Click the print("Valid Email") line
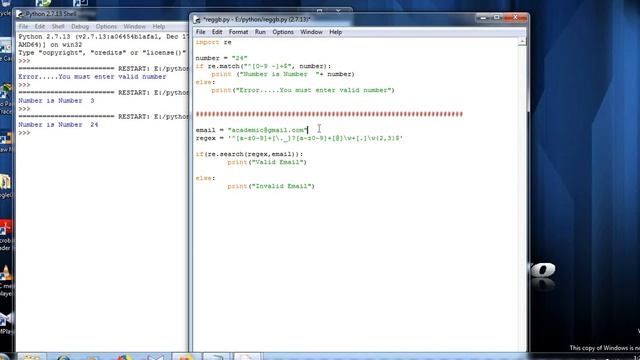The height and width of the screenshot is (360, 640). (x=267, y=162)
